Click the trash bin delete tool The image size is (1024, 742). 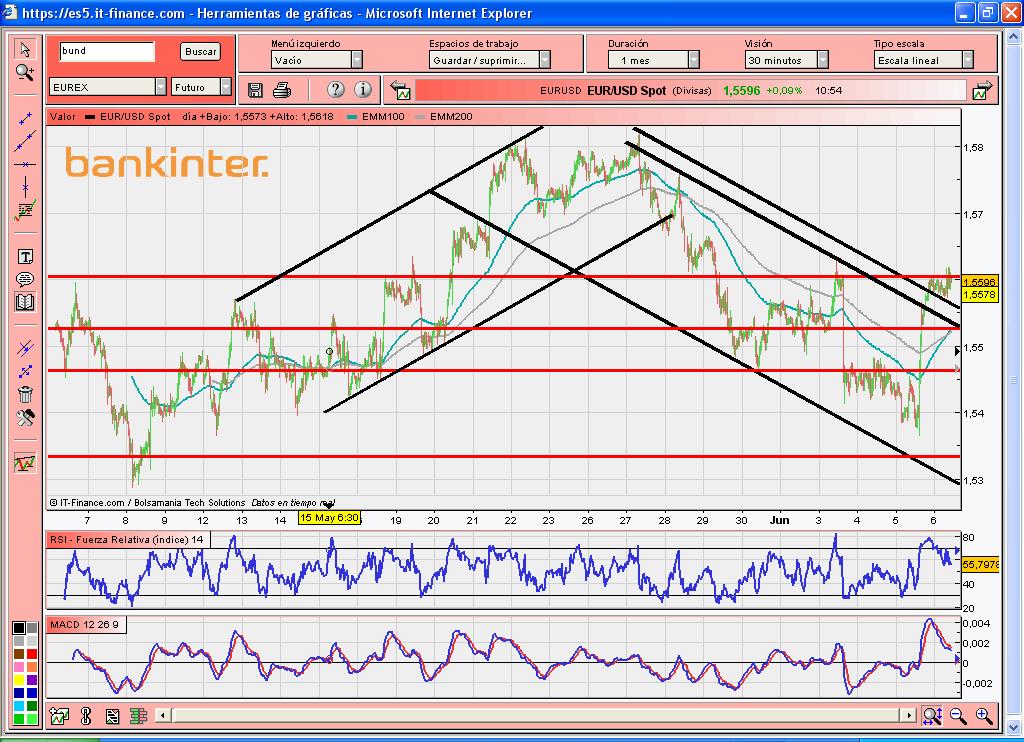(x=25, y=394)
